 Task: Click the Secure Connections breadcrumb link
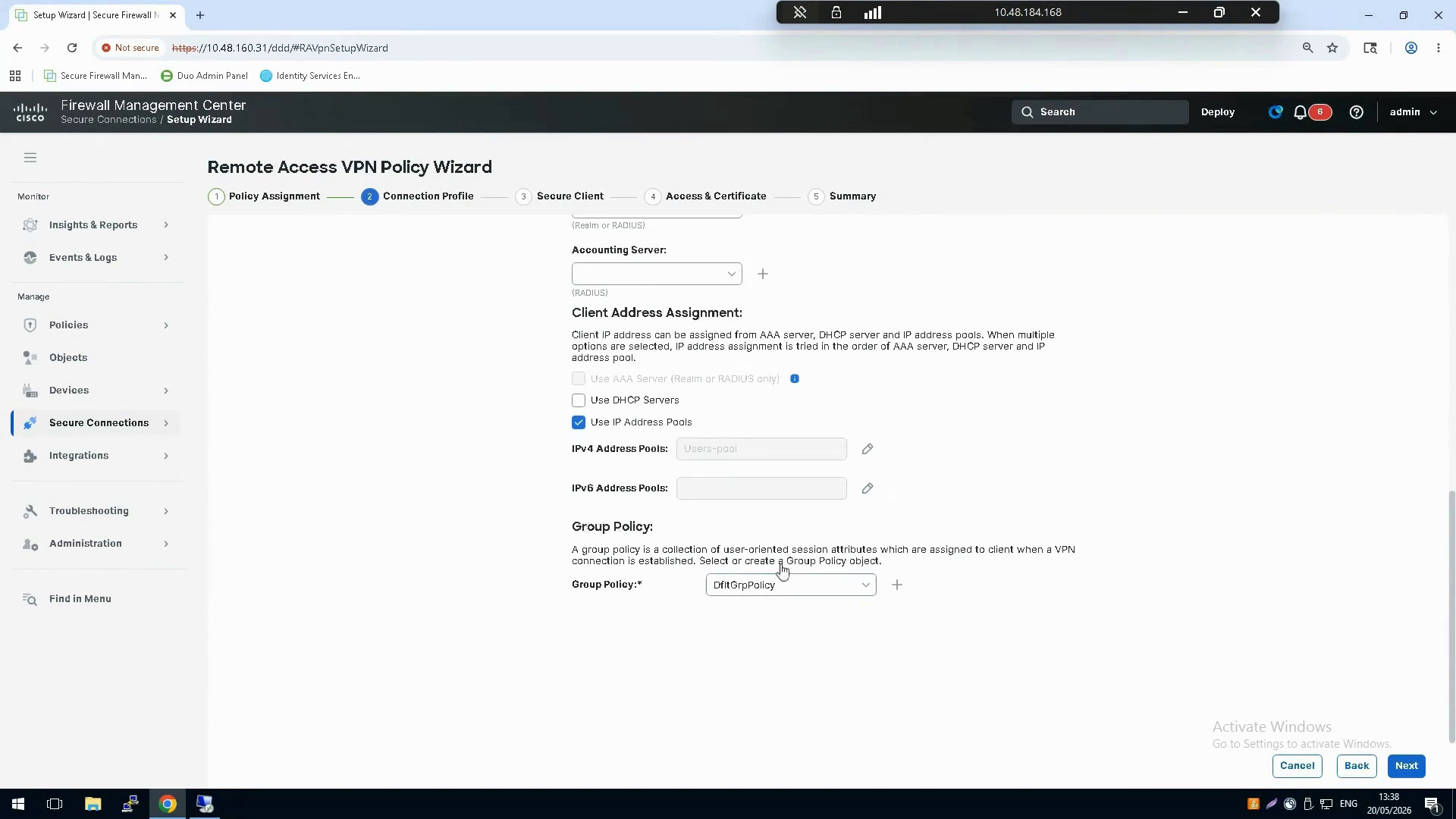coord(108,120)
